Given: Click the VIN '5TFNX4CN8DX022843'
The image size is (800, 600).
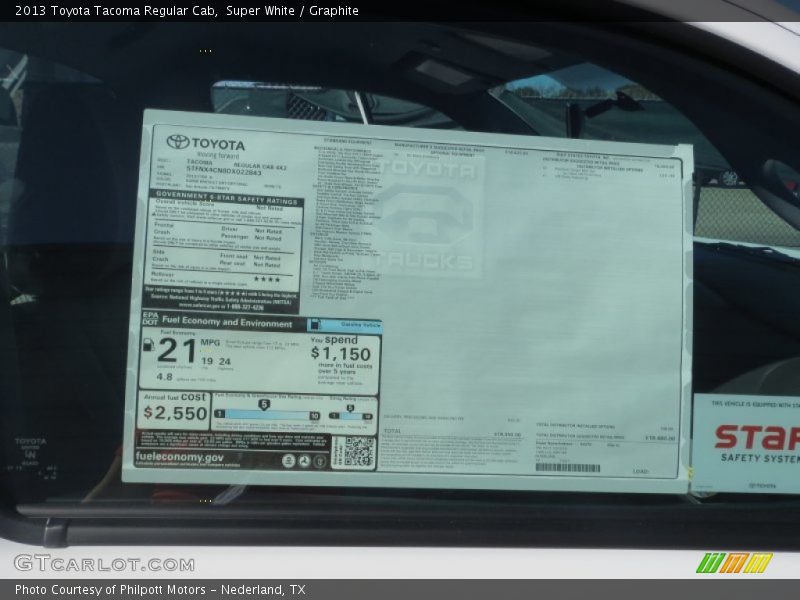Looking at the screenshot, I should 223,170.
